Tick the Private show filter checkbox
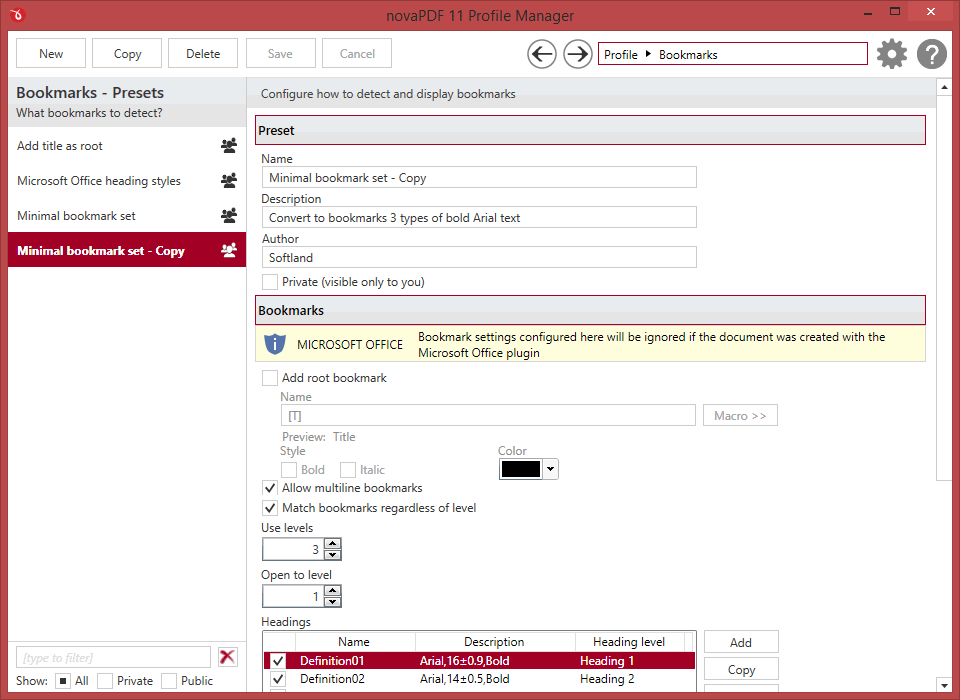This screenshot has width=960, height=700. tap(105, 681)
